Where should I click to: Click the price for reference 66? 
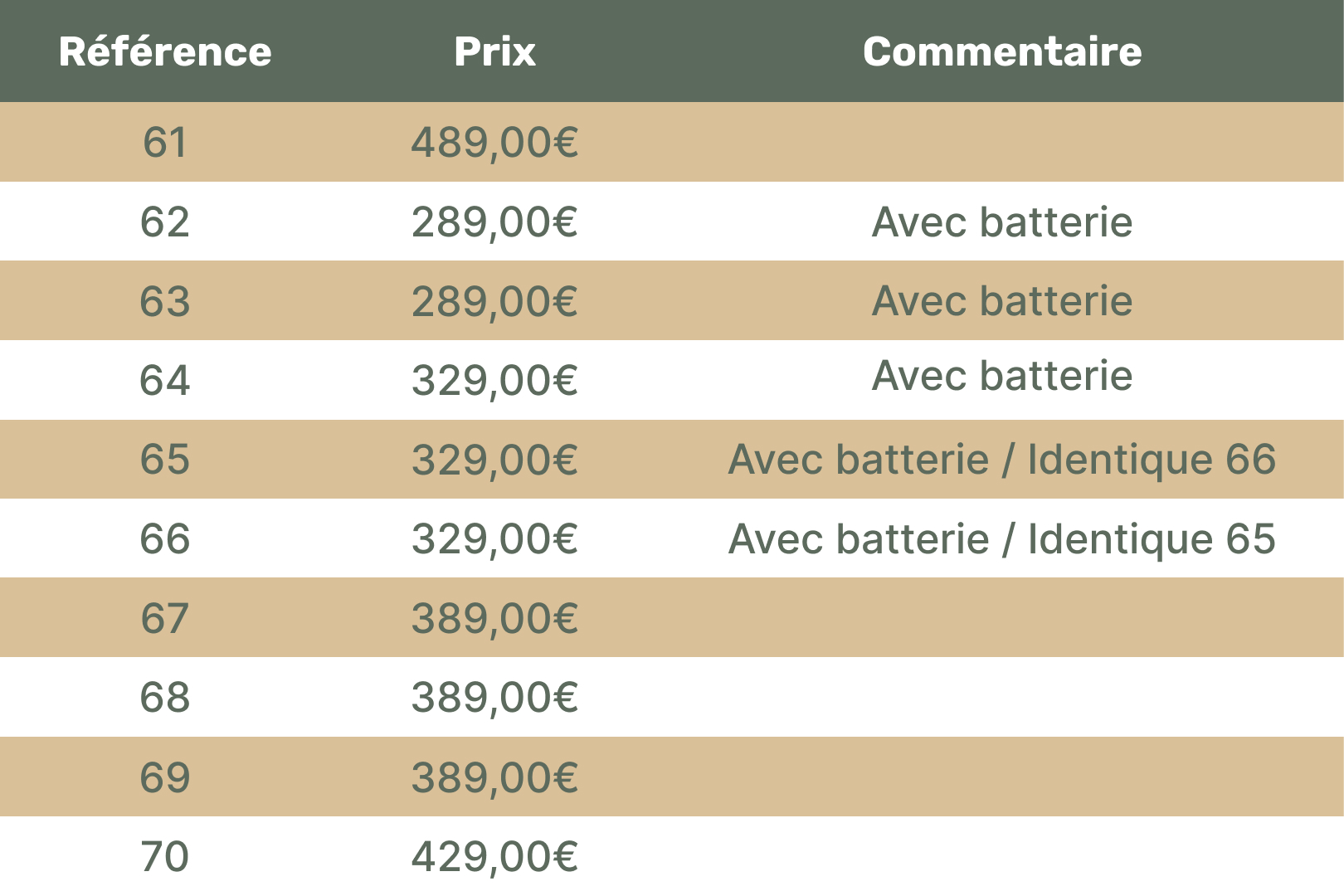pyautogui.click(x=494, y=539)
